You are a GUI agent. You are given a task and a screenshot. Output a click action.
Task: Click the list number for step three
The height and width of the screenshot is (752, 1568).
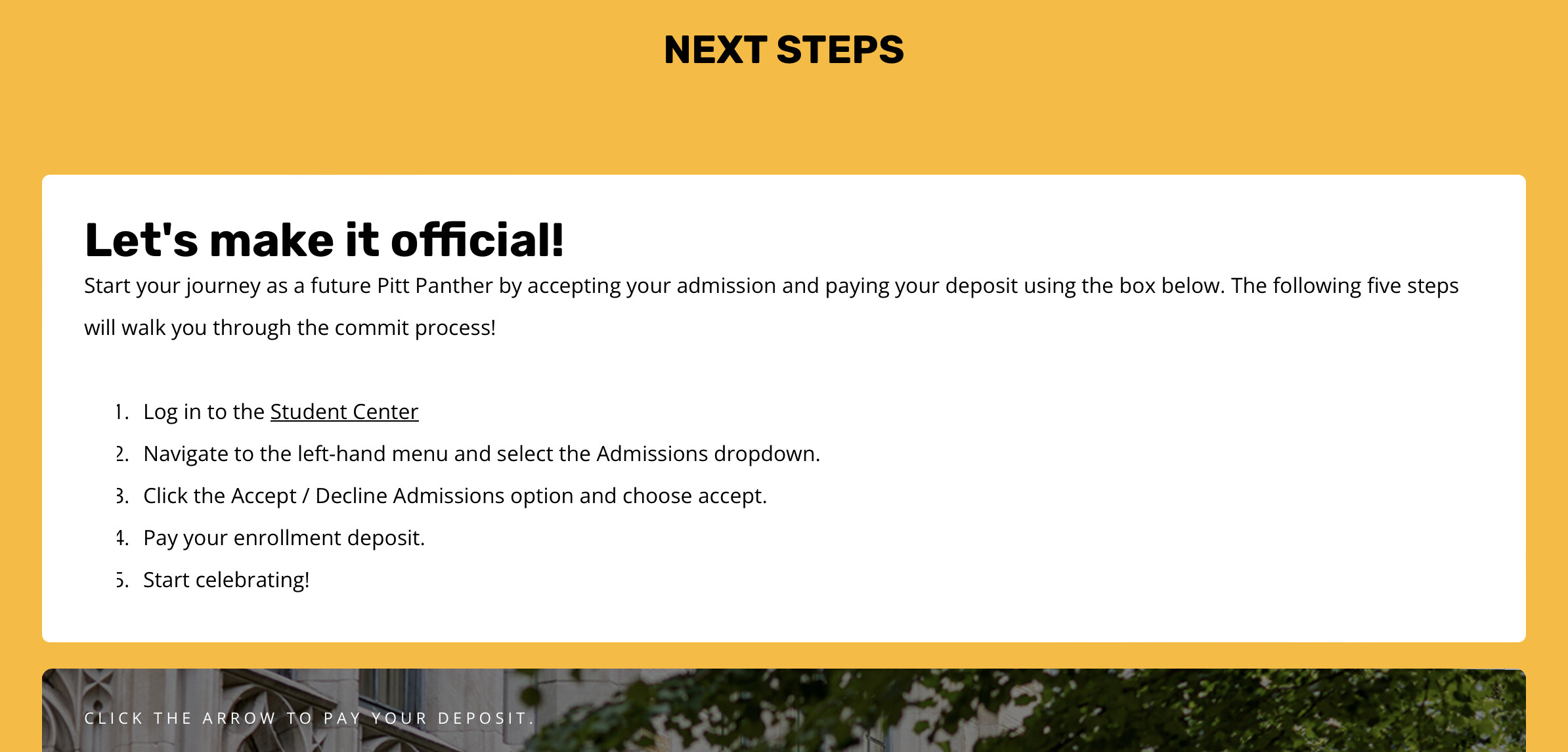(122, 496)
